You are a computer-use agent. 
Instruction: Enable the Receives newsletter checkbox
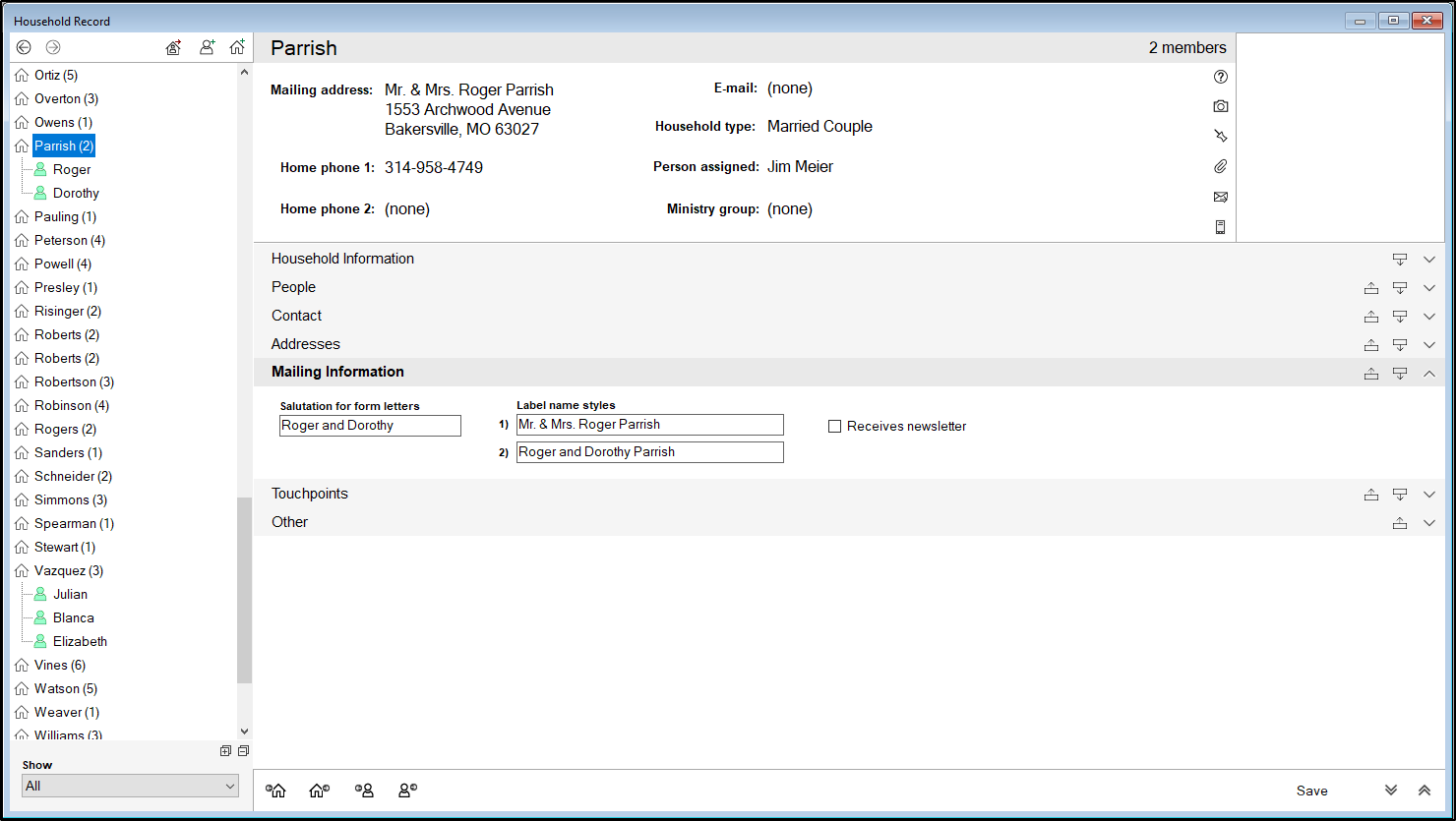(x=835, y=427)
